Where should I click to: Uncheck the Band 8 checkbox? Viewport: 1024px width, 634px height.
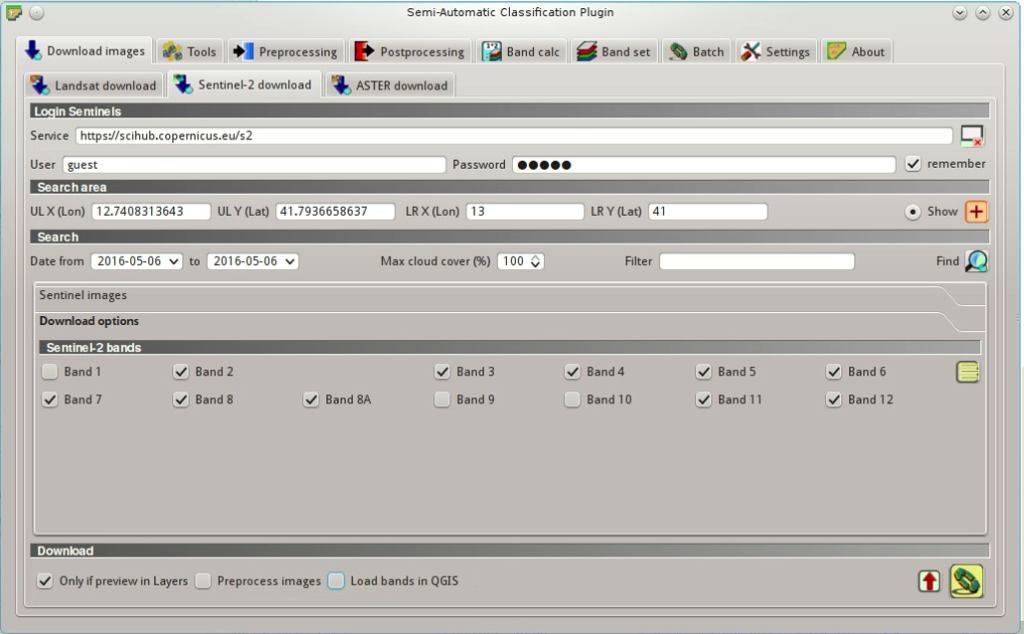click(x=181, y=399)
